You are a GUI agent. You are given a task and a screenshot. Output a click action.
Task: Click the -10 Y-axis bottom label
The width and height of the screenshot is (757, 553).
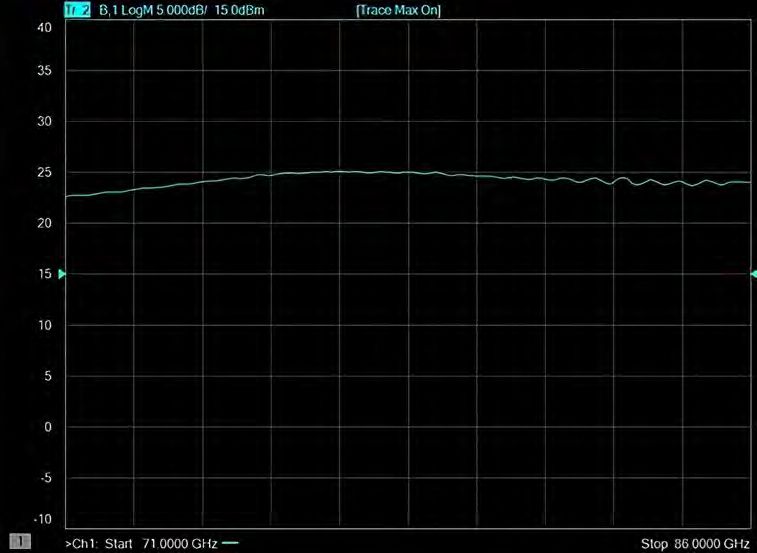[x=42, y=519]
